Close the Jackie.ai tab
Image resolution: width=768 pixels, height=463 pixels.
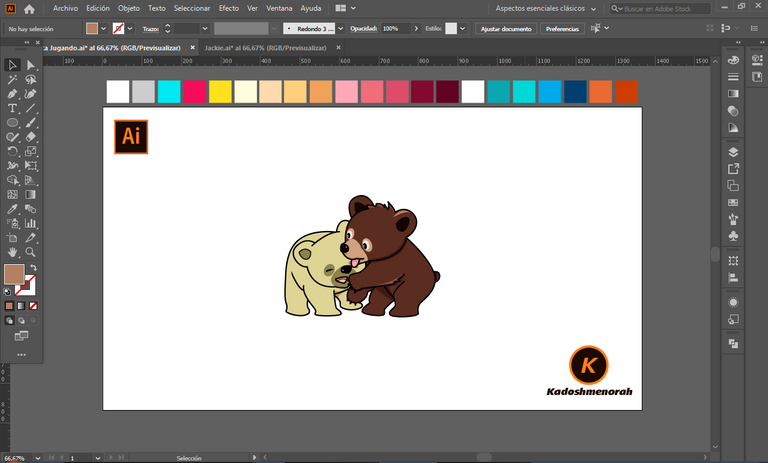point(338,48)
